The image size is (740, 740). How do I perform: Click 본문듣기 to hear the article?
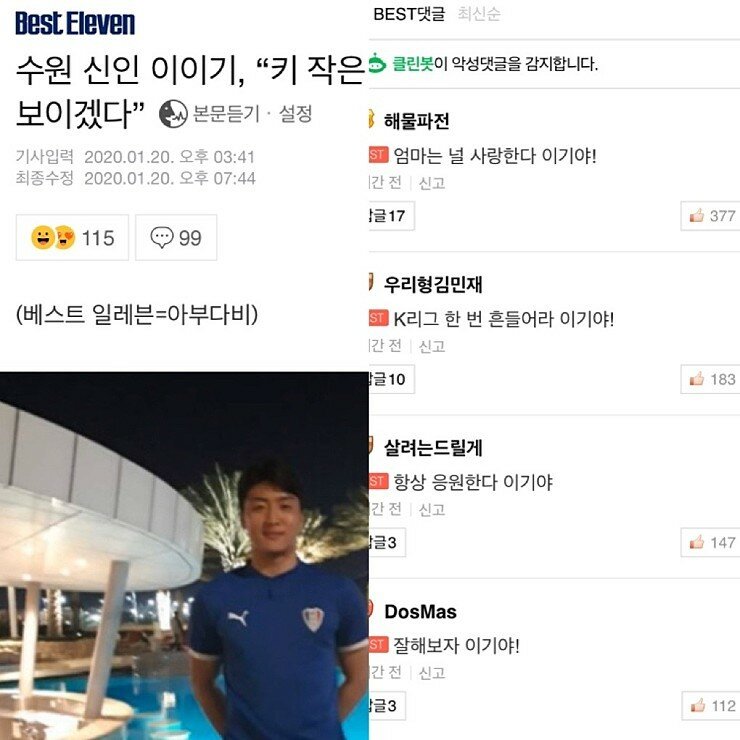pos(226,114)
